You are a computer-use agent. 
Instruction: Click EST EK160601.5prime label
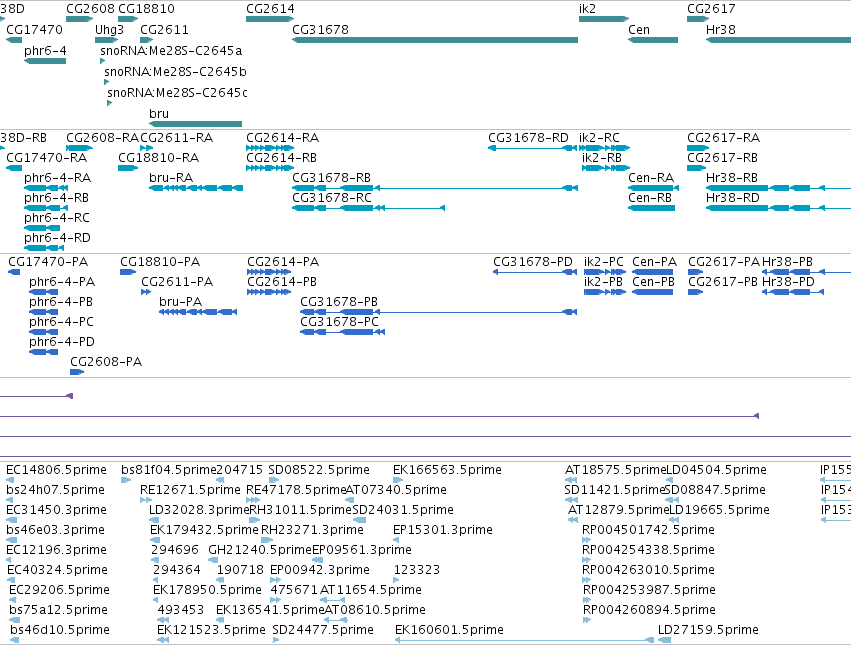click(449, 630)
